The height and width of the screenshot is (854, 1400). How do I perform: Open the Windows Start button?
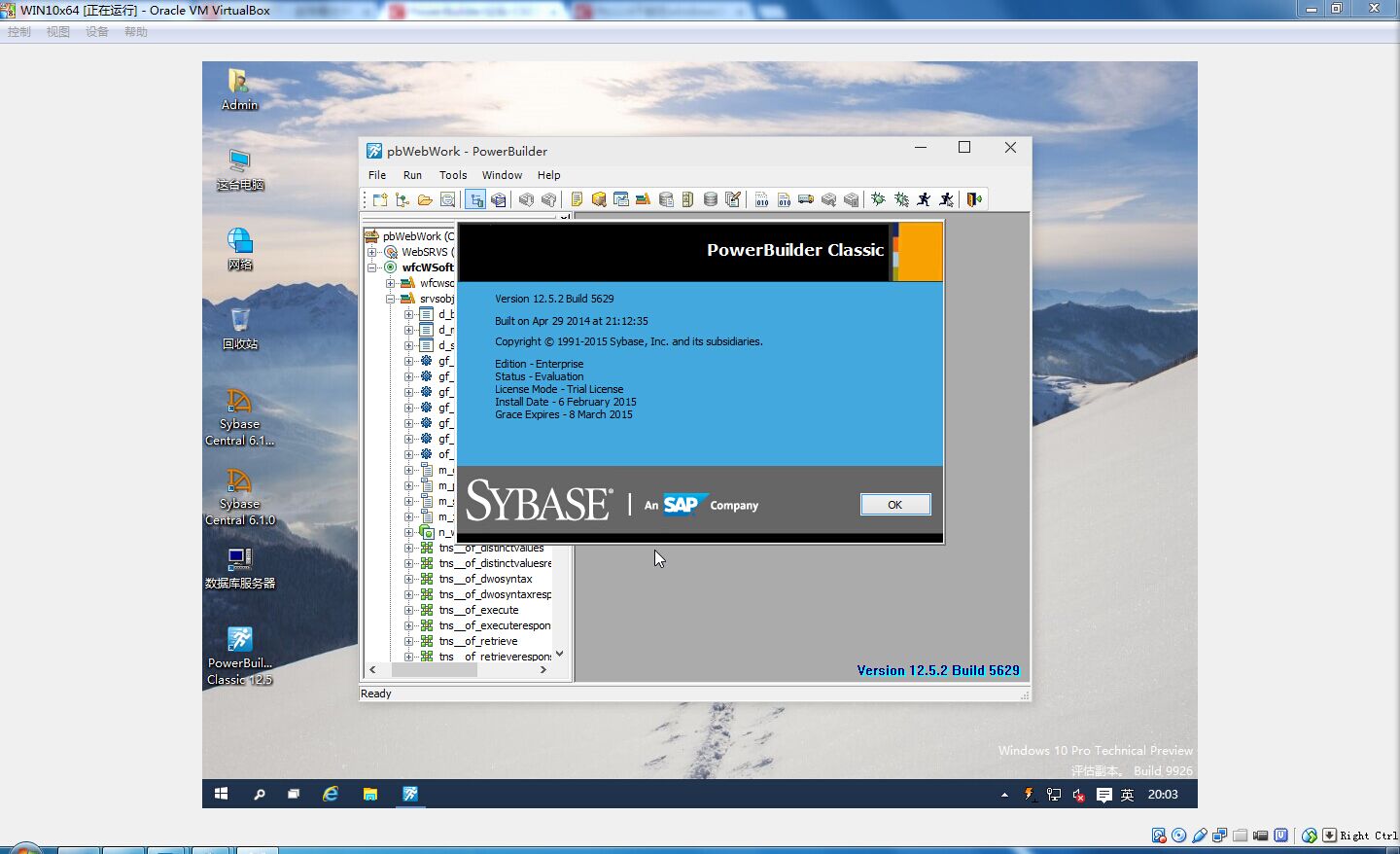(x=221, y=794)
